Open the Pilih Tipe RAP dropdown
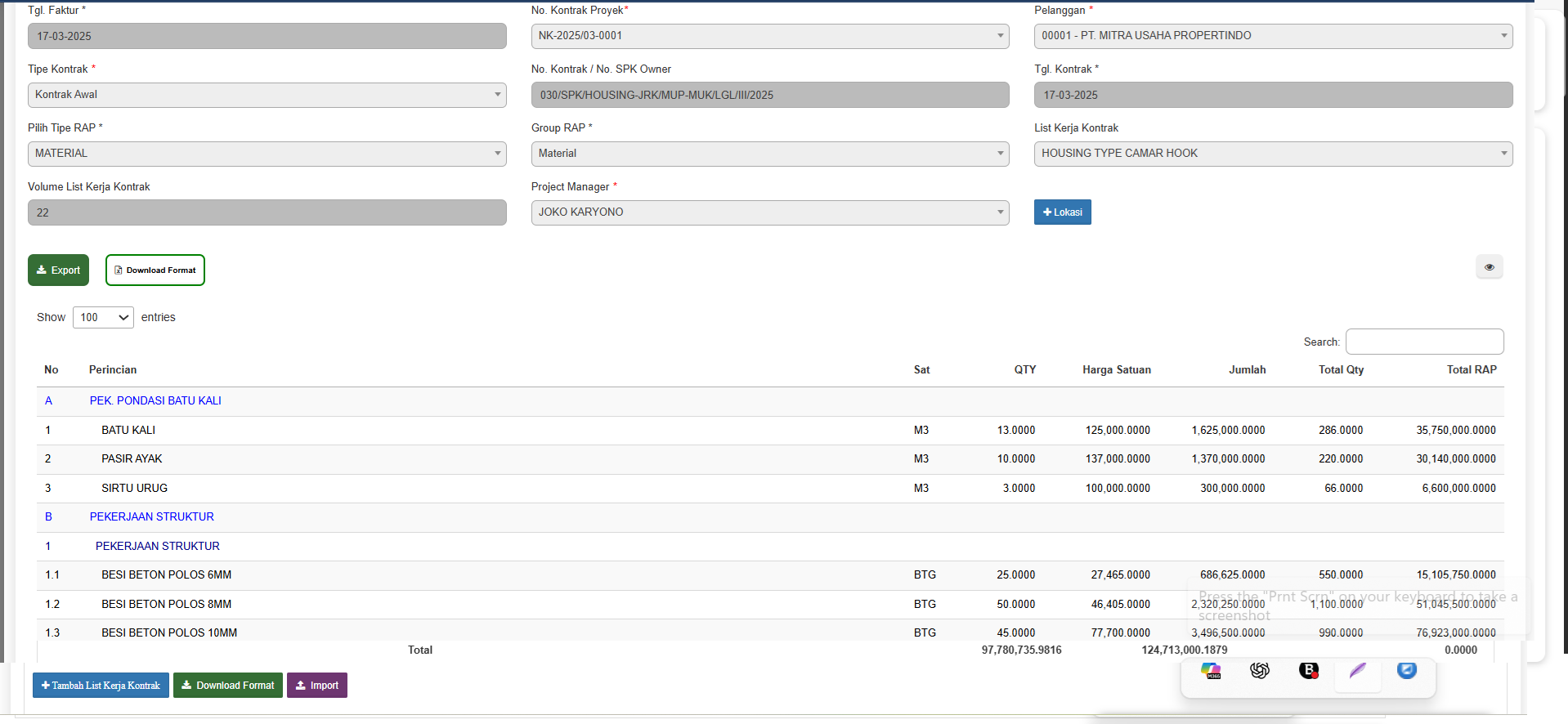The height and width of the screenshot is (724, 1568). [267, 154]
